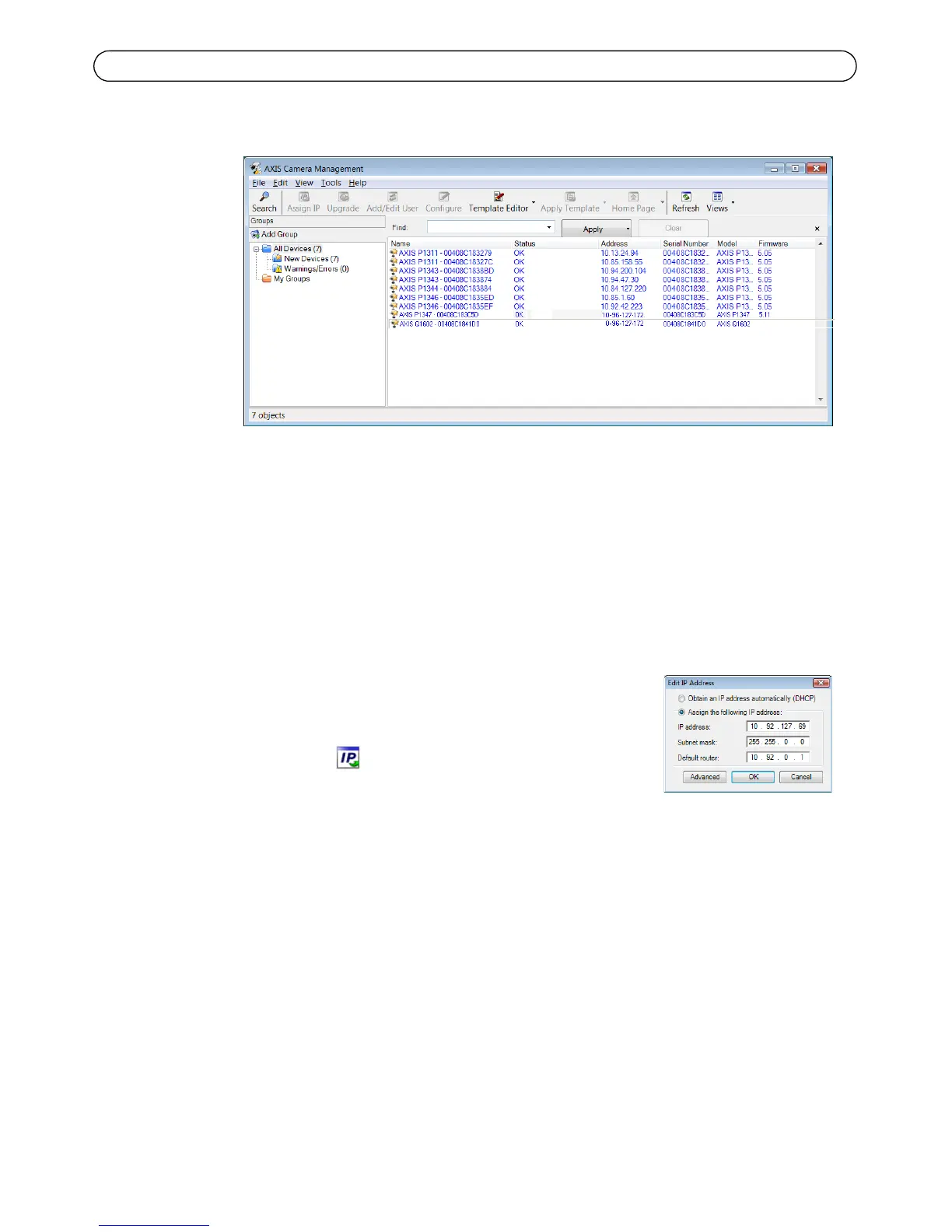Image resolution: width=952 pixels, height=1232 pixels.
Task: Open the File menu
Action: pos(258,183)
